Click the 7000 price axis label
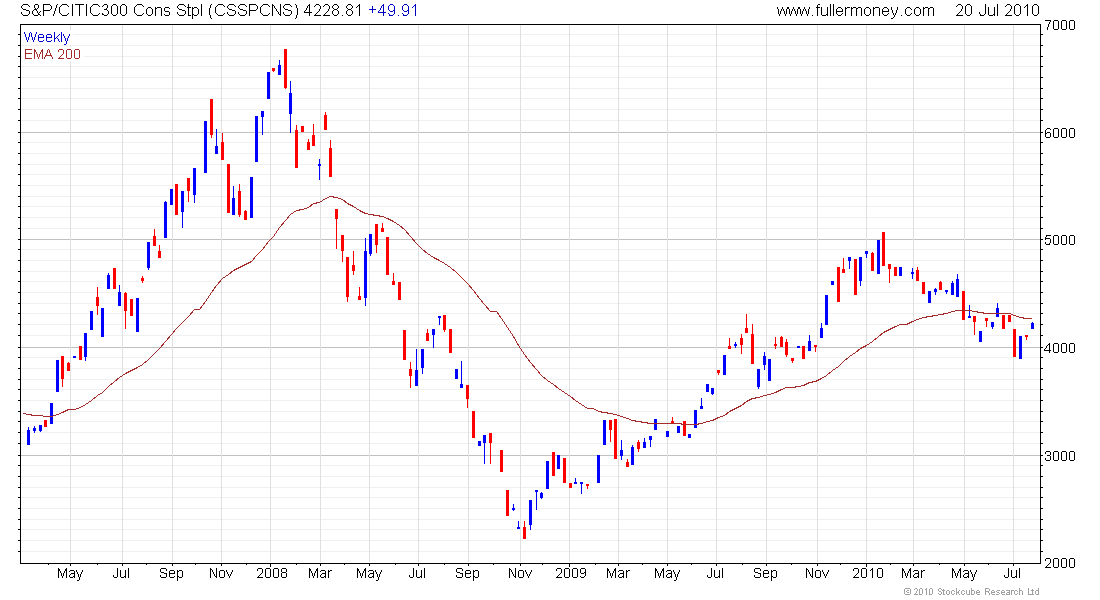This screenshot has height=600, width=1100. point(1059,25)
